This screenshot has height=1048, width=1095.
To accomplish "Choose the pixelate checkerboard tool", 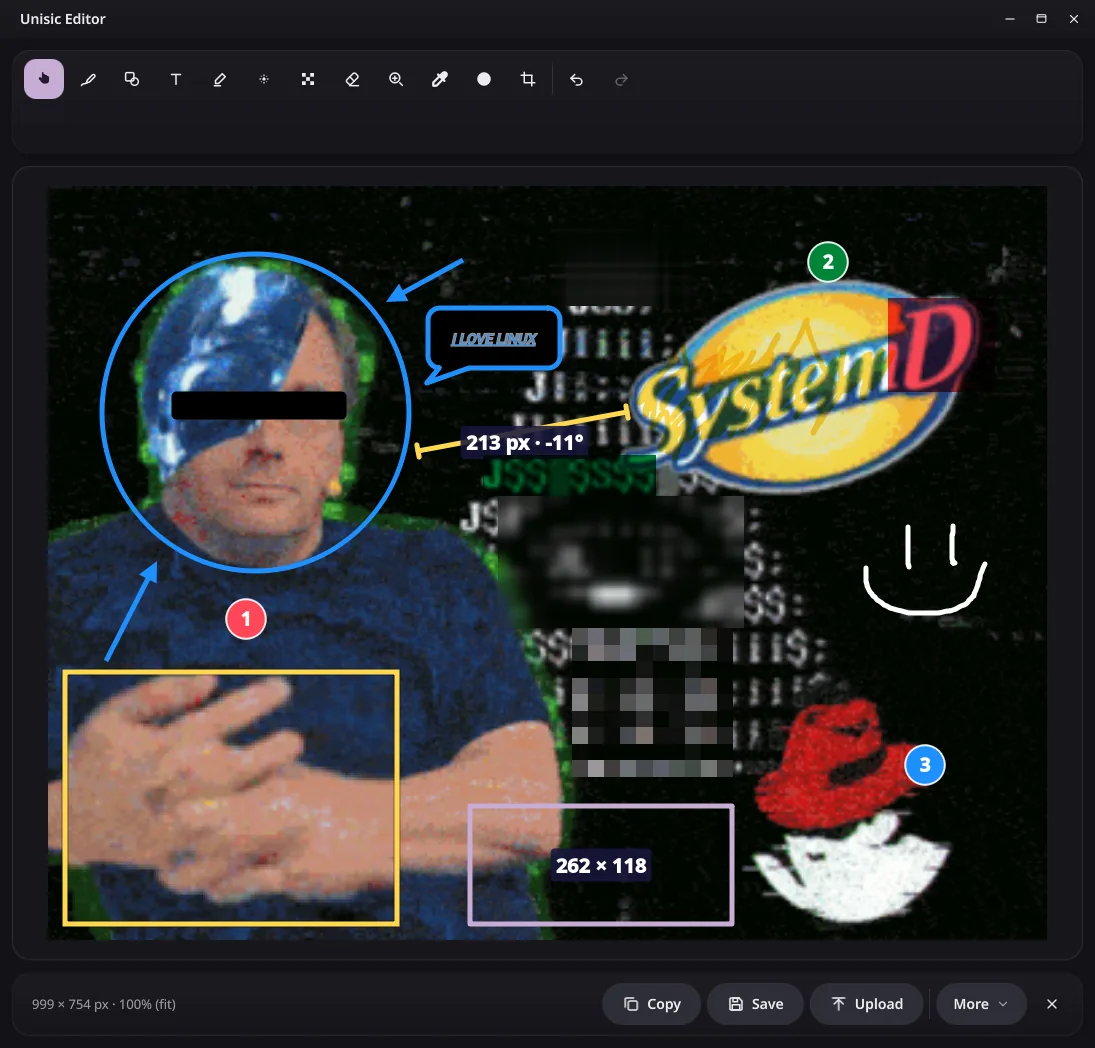I will pyautogui.click(x=308, y=80).
